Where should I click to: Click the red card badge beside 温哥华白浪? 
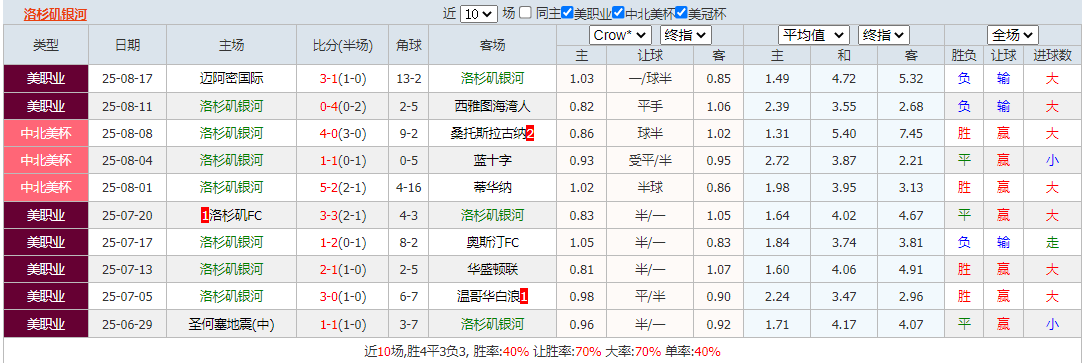(525, 297)
